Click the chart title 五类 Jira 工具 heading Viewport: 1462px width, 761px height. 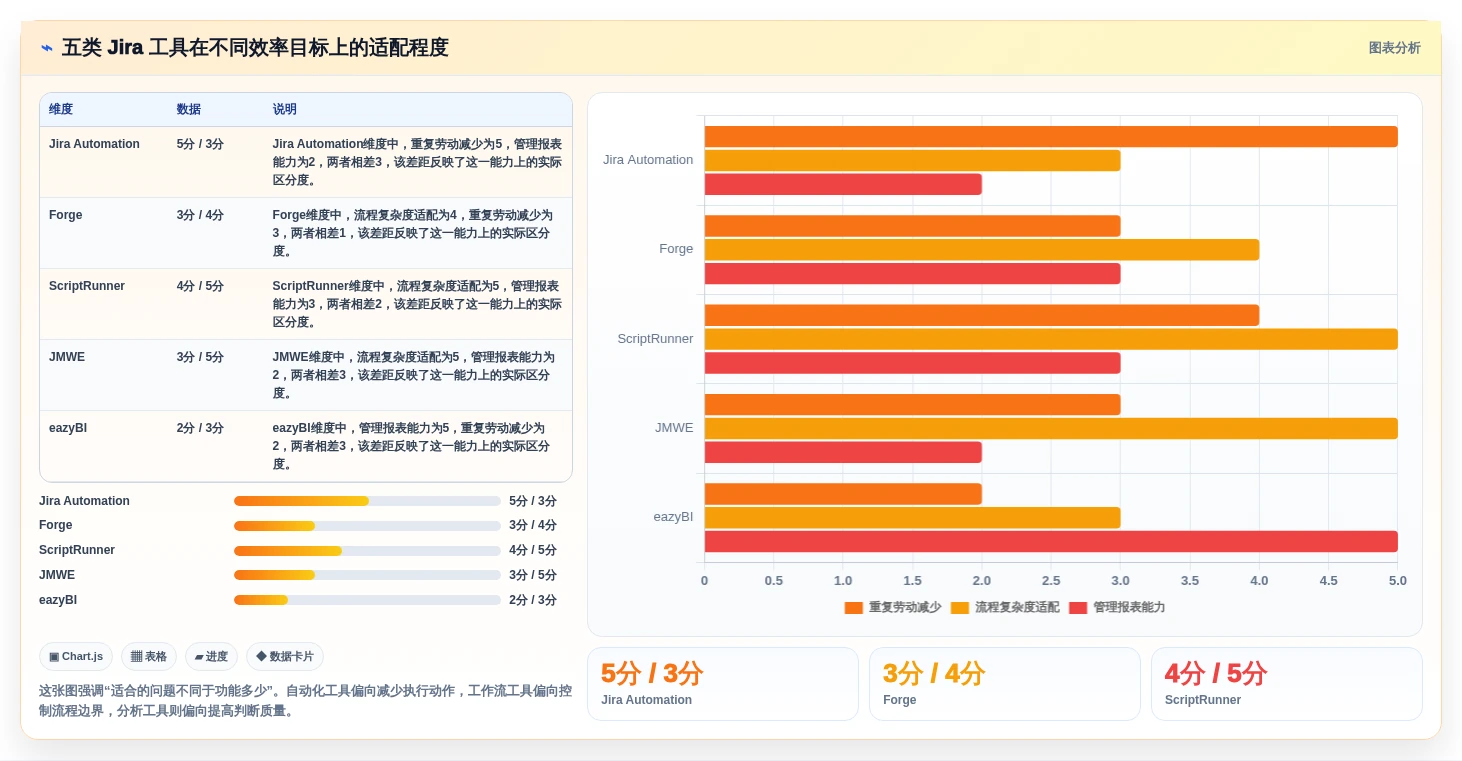[255, 48]
